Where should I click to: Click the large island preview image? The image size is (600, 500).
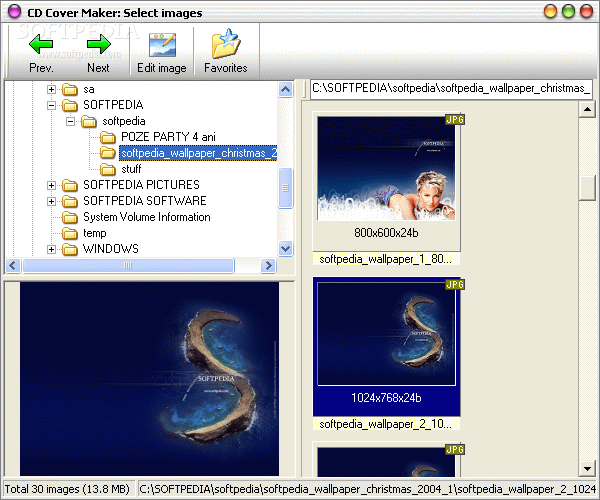click(149, 379)
